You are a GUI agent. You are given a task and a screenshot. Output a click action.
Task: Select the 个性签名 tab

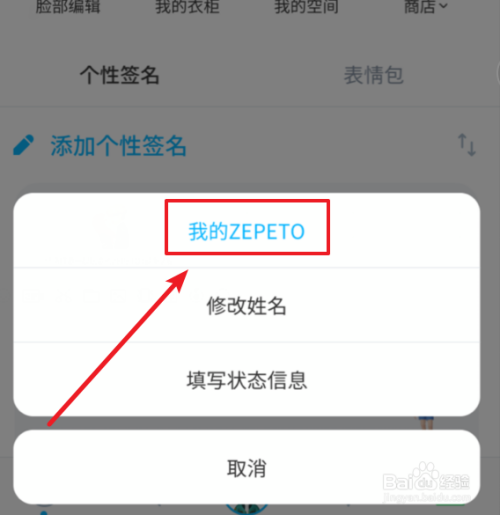(x=120, y=75)
